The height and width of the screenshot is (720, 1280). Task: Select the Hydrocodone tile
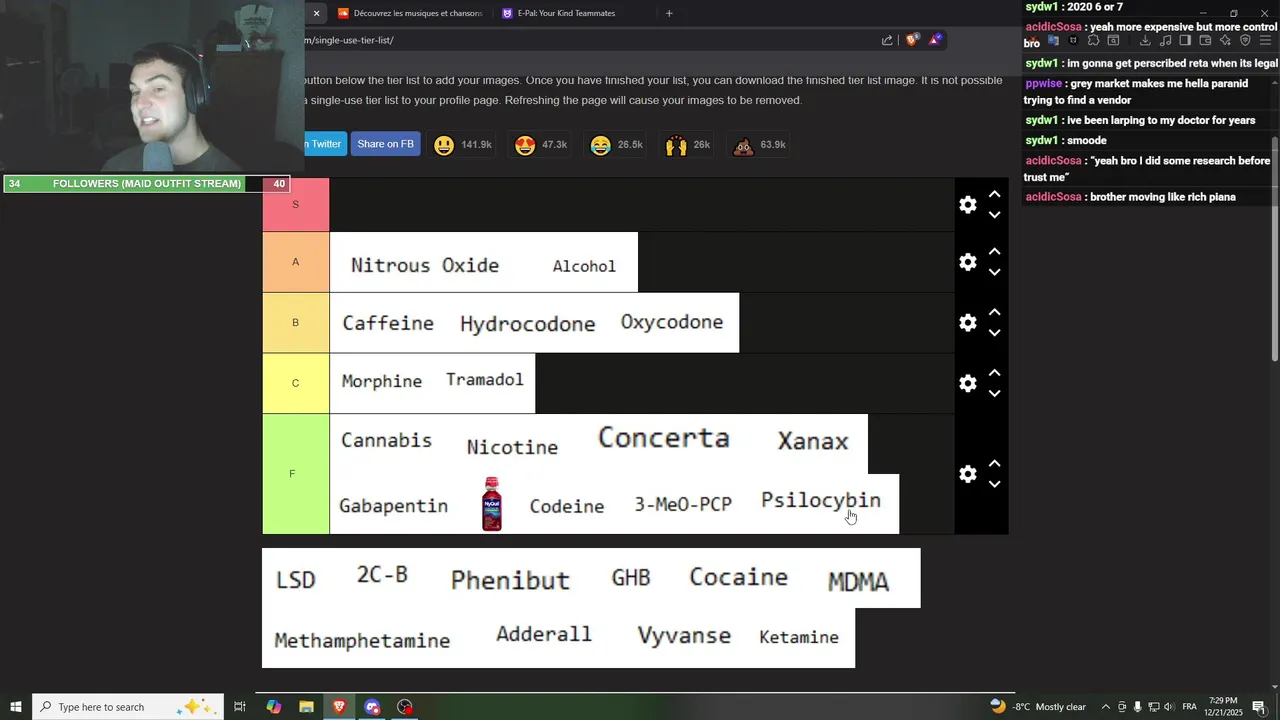tap(527, 323)
